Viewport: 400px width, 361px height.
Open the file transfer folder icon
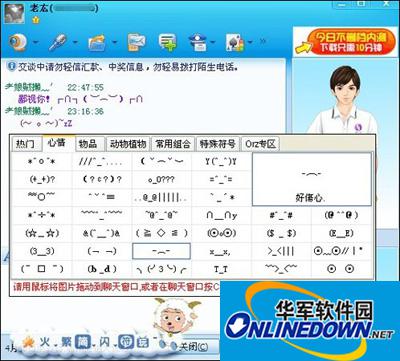pos(98,43)
